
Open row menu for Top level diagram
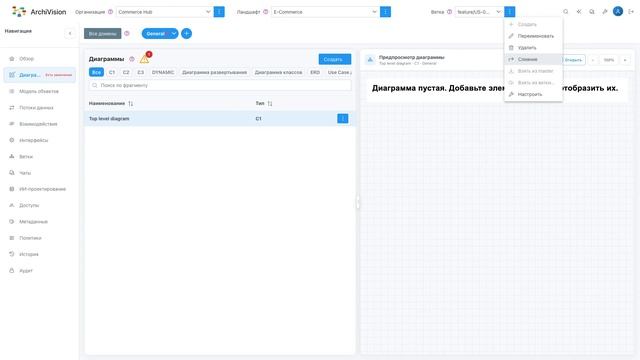coord(343,118)
